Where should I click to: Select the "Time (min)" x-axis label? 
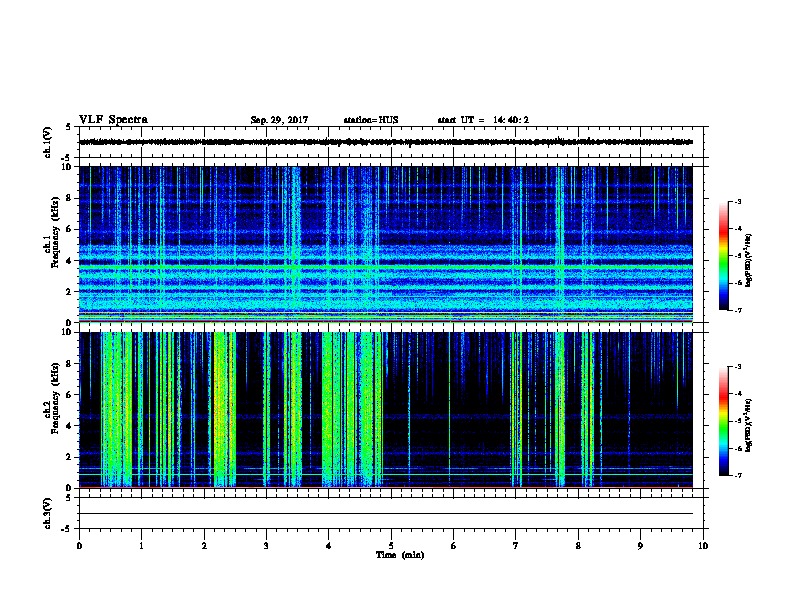(x=400, y=555)
